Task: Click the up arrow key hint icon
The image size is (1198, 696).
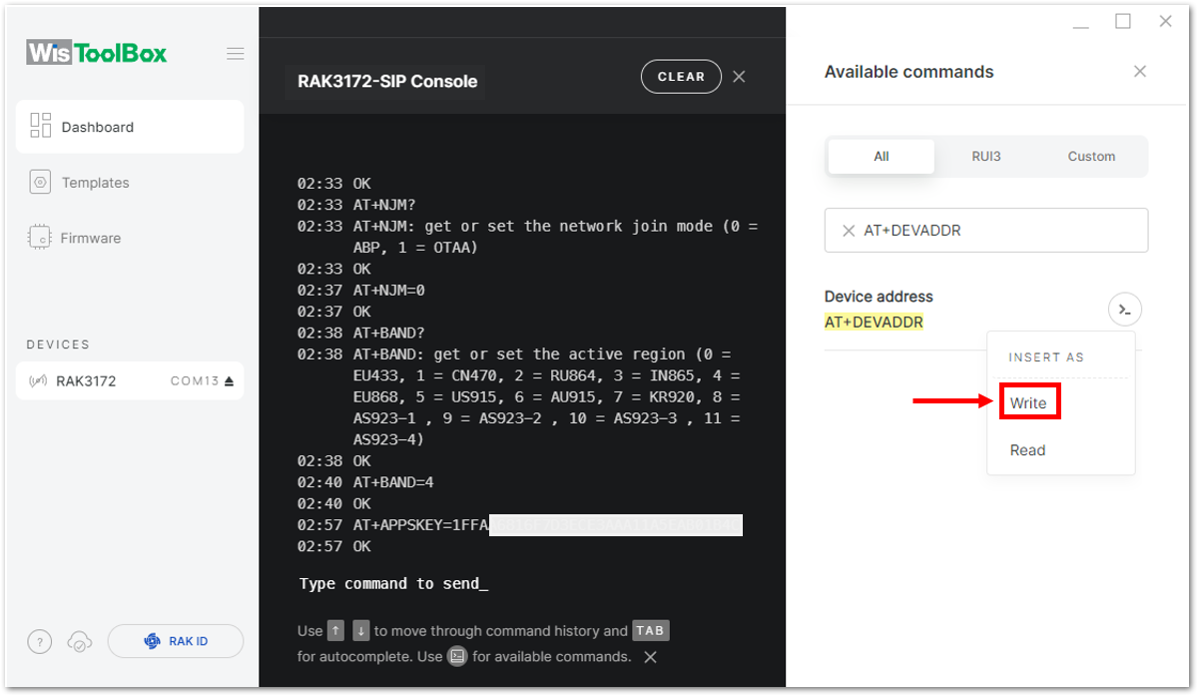Action: tap(335, 630)
